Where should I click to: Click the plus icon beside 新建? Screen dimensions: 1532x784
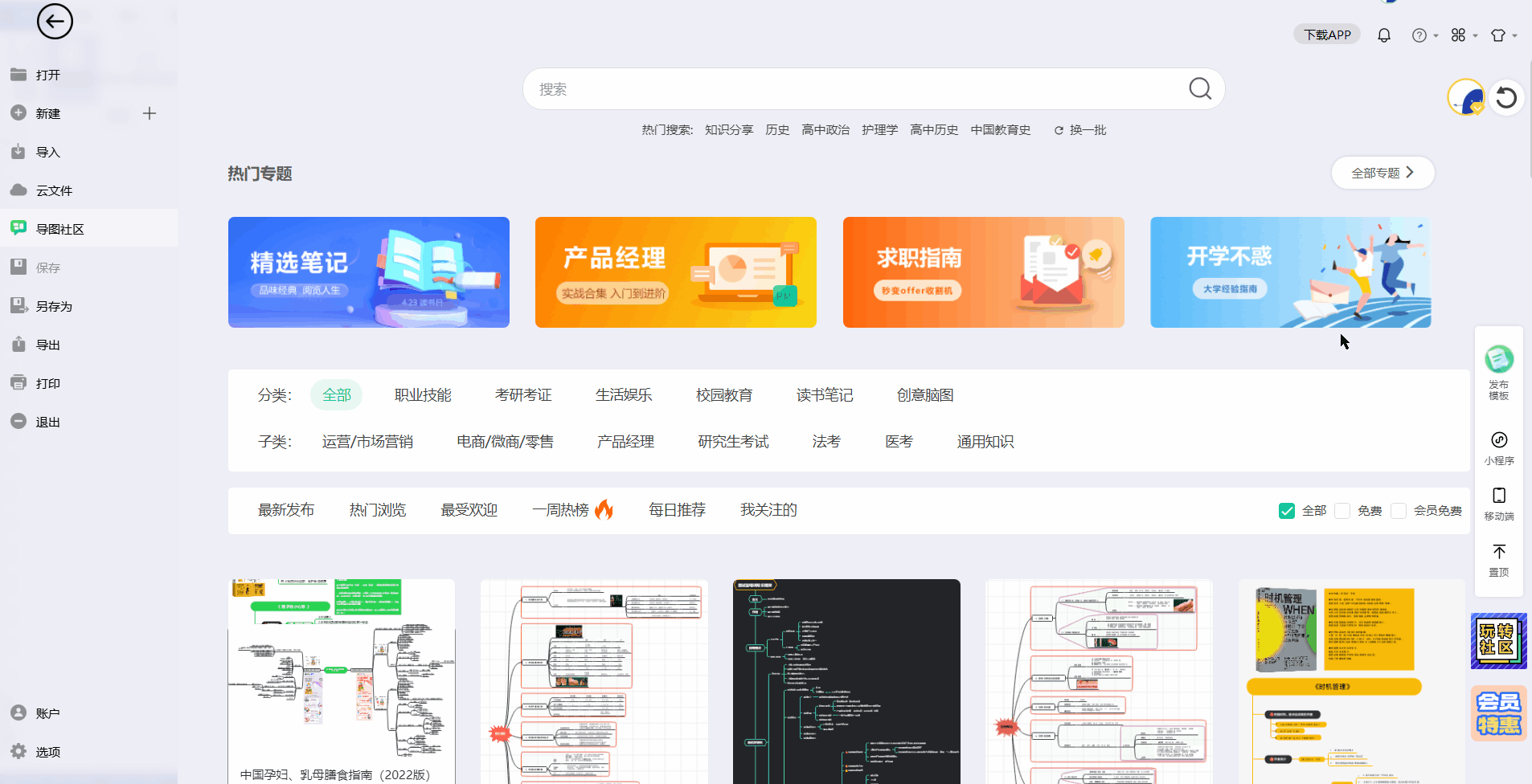pyautogui.click(x=150, y=113)
